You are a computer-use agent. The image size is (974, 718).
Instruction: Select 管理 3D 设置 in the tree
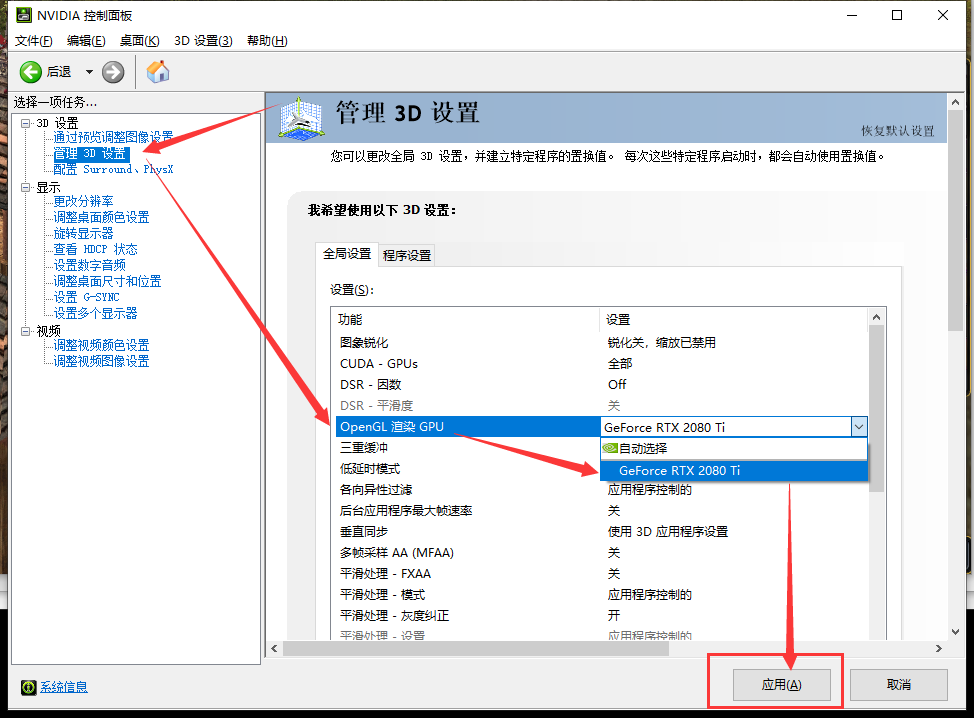pos(90,153)
